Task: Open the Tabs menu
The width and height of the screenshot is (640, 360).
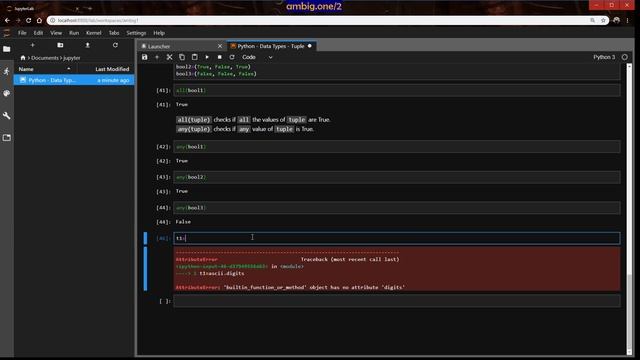Action: [114, 33]
